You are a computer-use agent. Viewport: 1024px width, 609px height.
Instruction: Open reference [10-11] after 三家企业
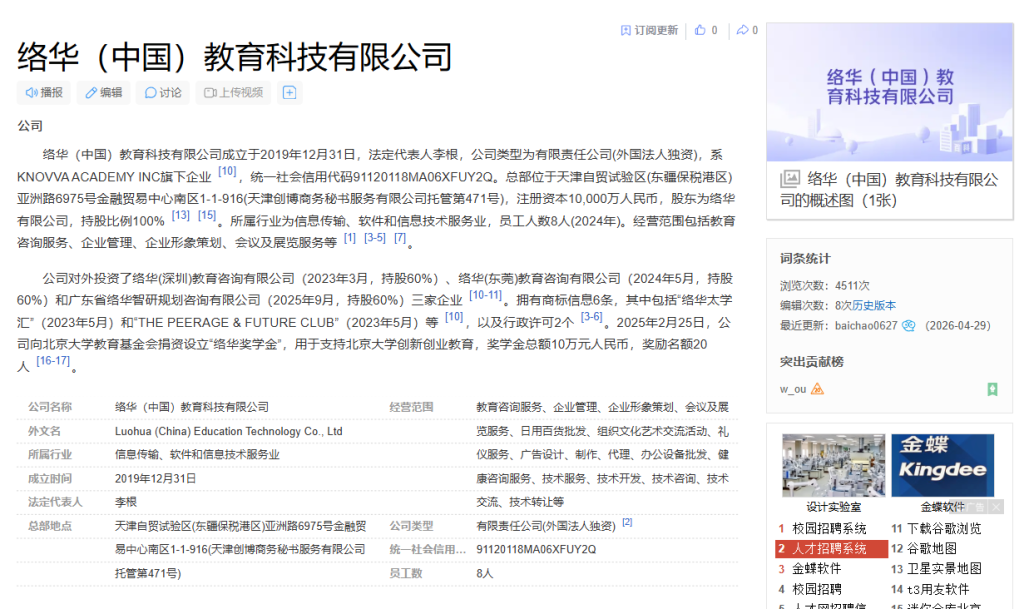pyautogui.click(x=486, y=295)
